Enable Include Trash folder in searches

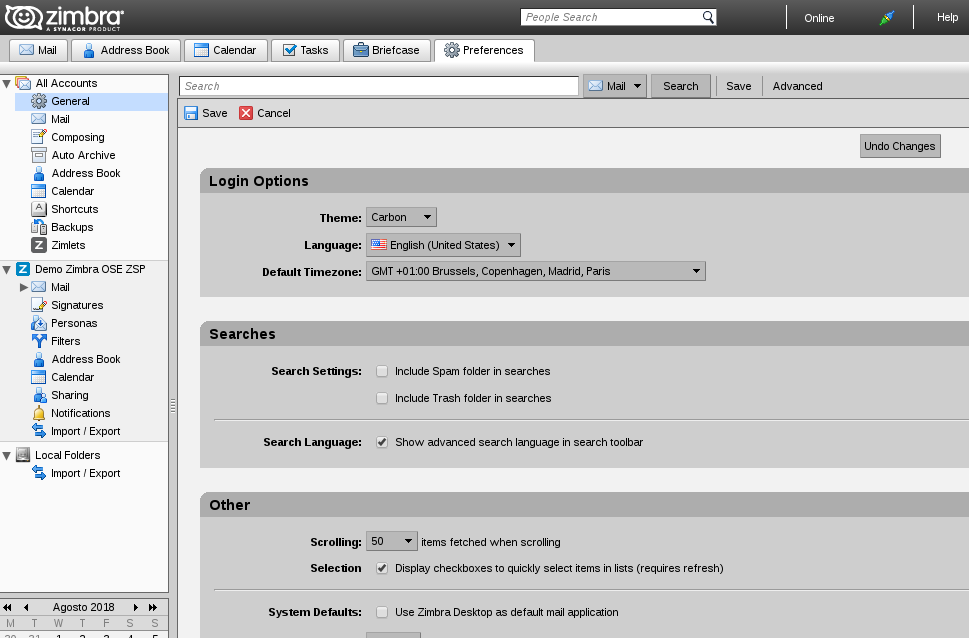382,398
